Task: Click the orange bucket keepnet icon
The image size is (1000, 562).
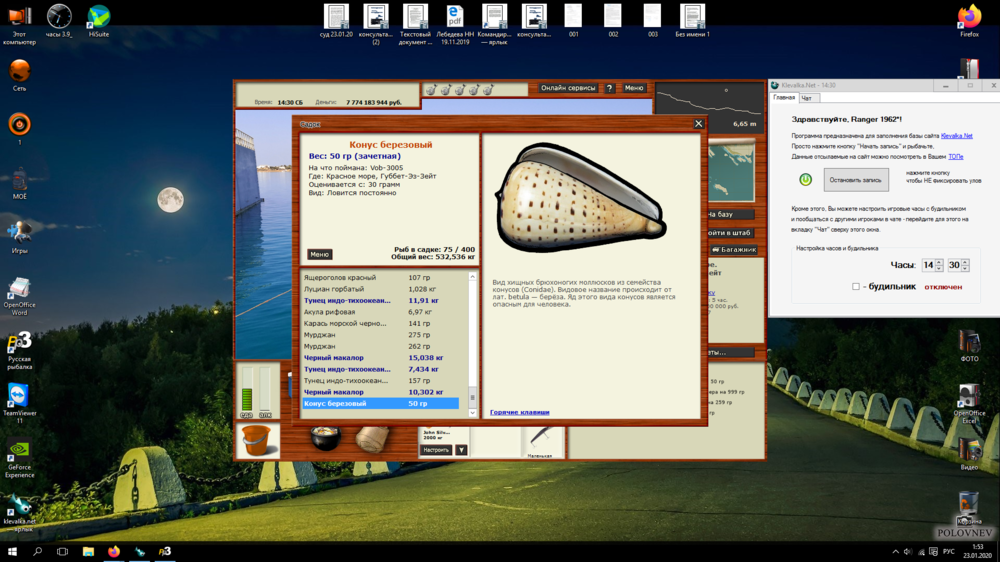Action: click(258, 440)
